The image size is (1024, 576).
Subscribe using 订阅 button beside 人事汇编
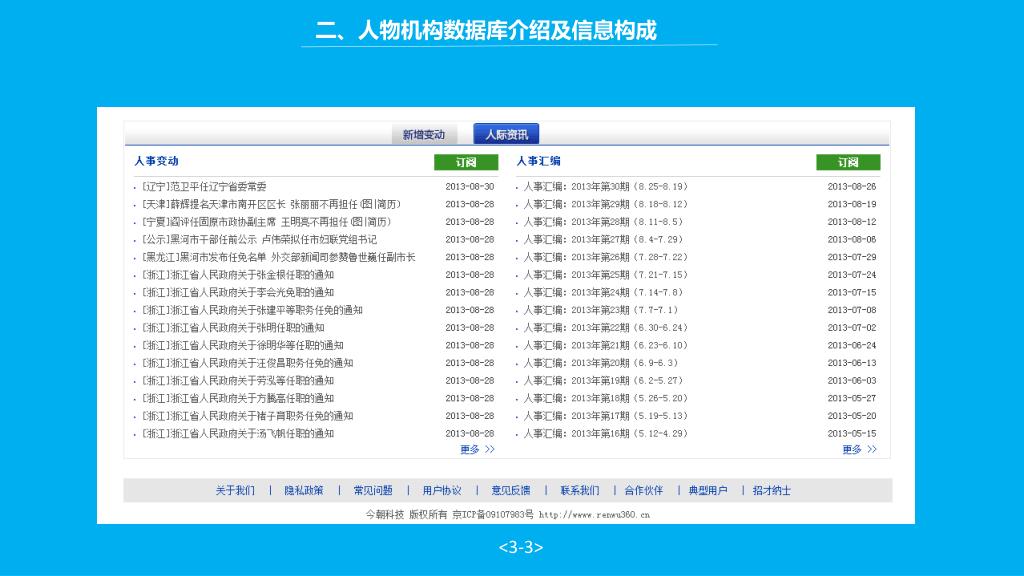(848, 162)
